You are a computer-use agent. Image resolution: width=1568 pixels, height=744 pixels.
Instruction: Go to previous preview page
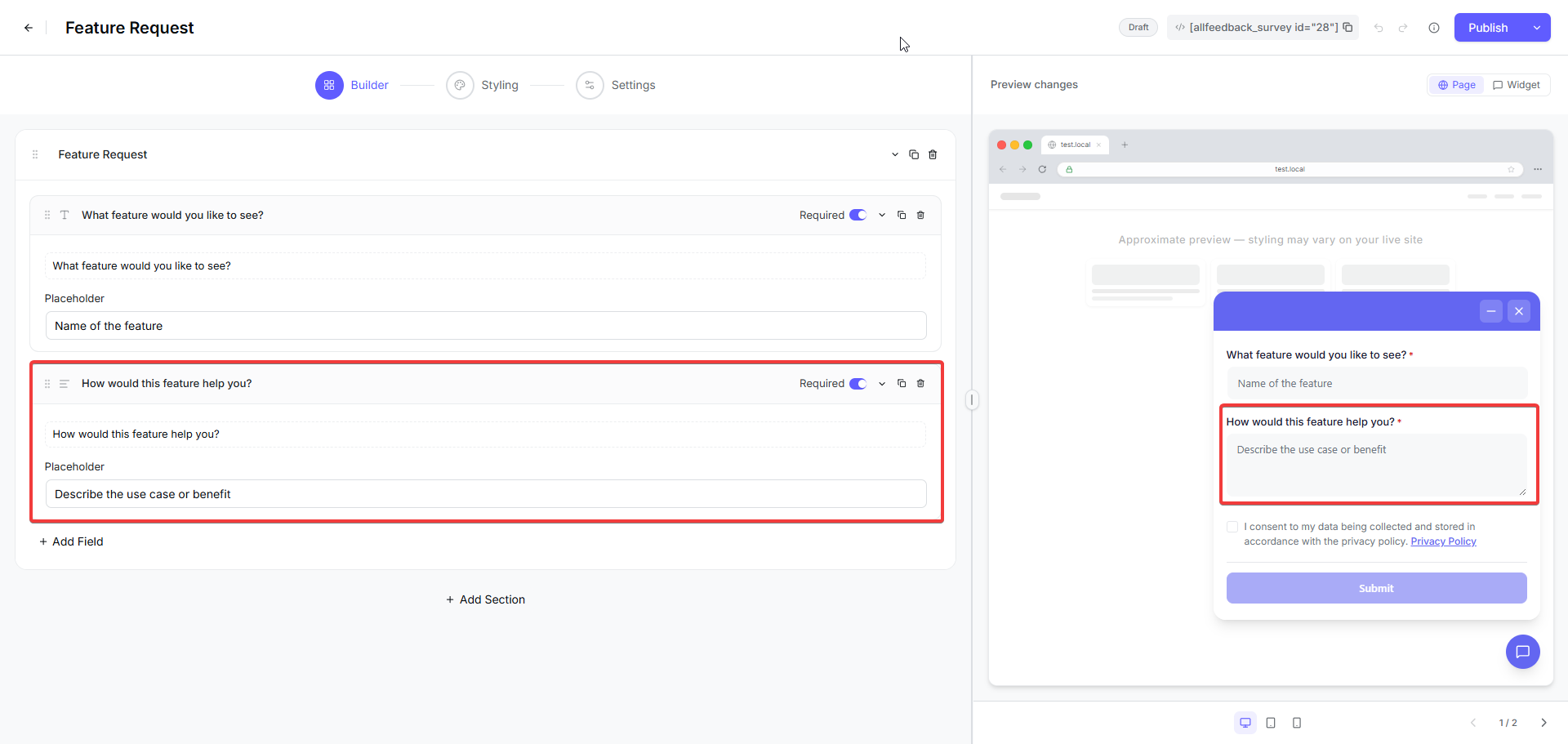click(x=1473, y=723)
